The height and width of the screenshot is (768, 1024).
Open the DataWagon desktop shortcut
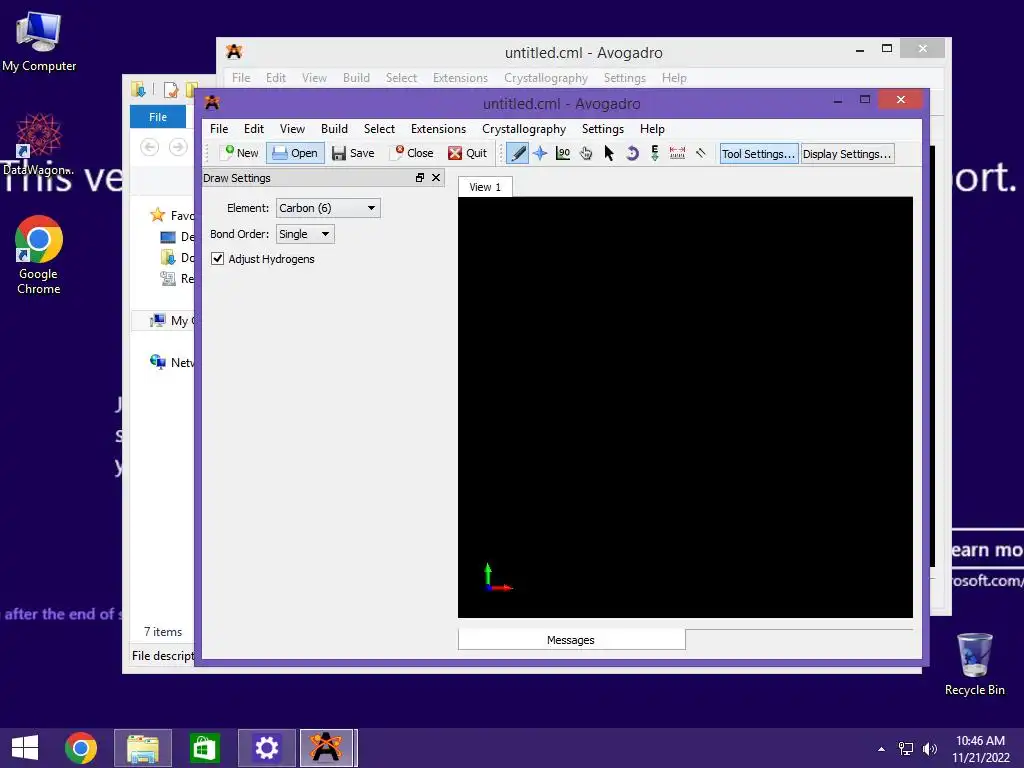point(39,144)
